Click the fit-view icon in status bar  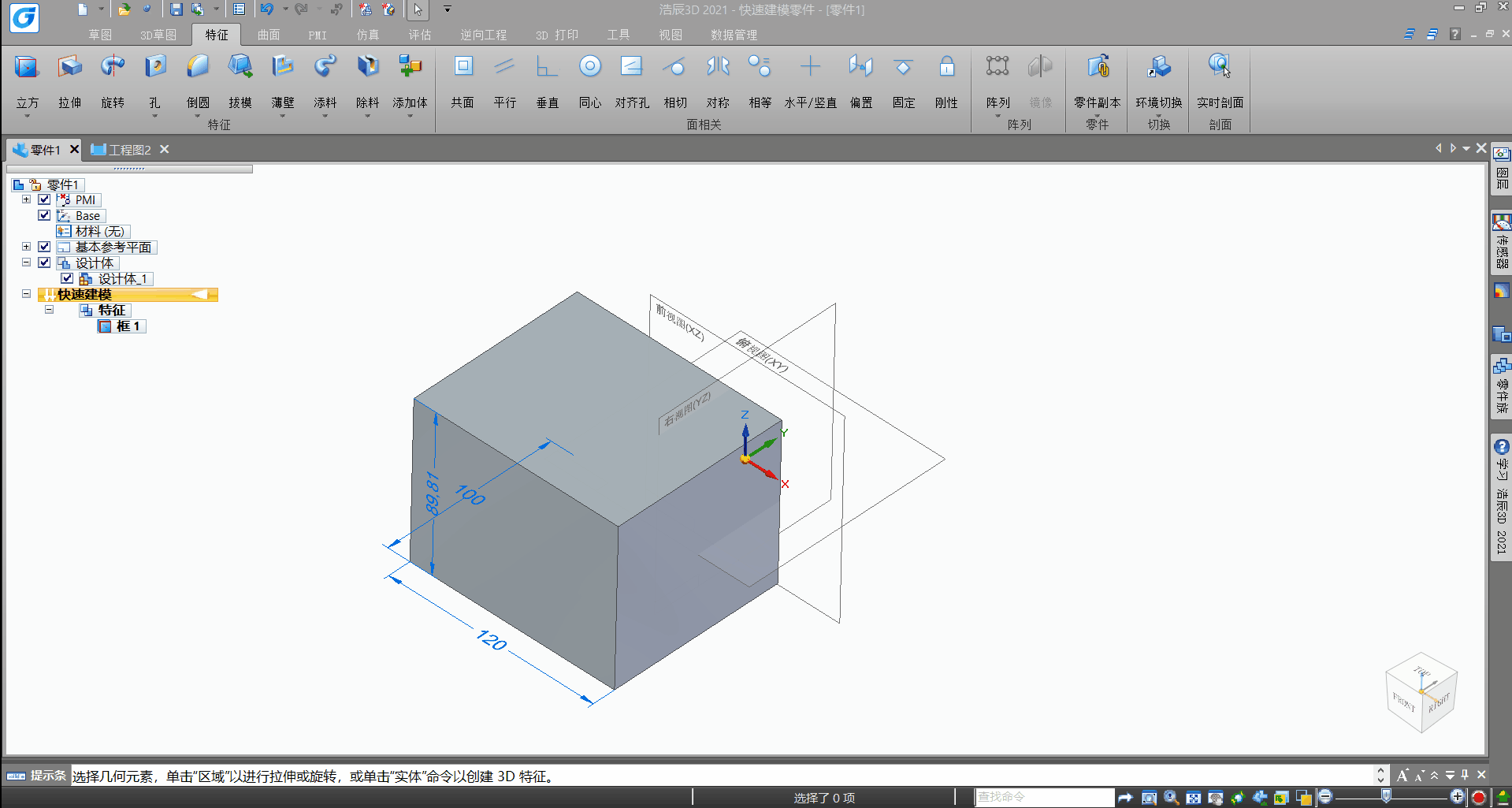tap(1194, 798)
